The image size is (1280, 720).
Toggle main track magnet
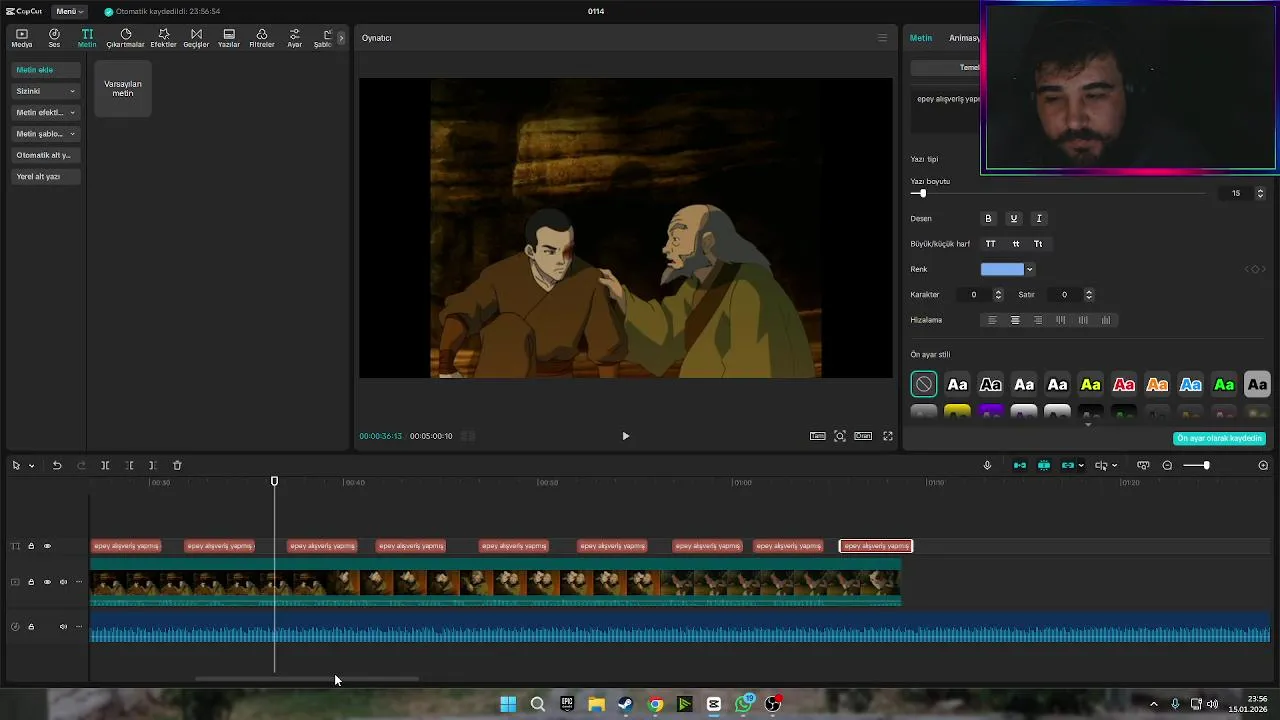pos(1020,465)
